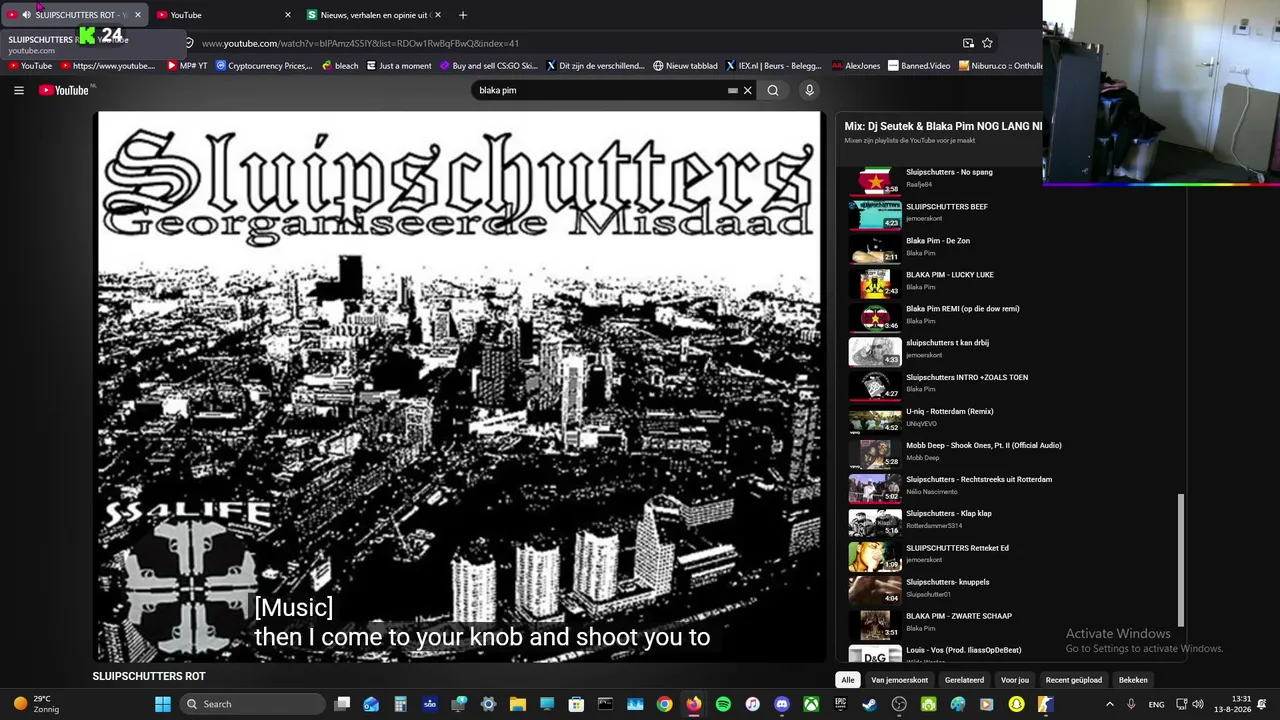Image resolution: width=1280 pixels, height=720 pixels.
Task: Open Windows Start menu
Action: pos(162,704)
